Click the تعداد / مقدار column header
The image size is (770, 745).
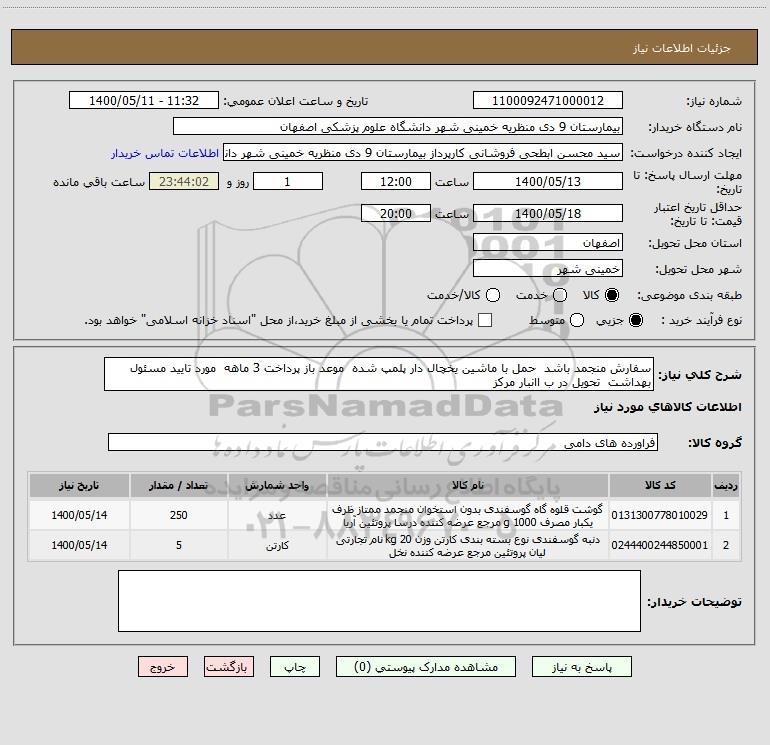(x=178, y=485)
